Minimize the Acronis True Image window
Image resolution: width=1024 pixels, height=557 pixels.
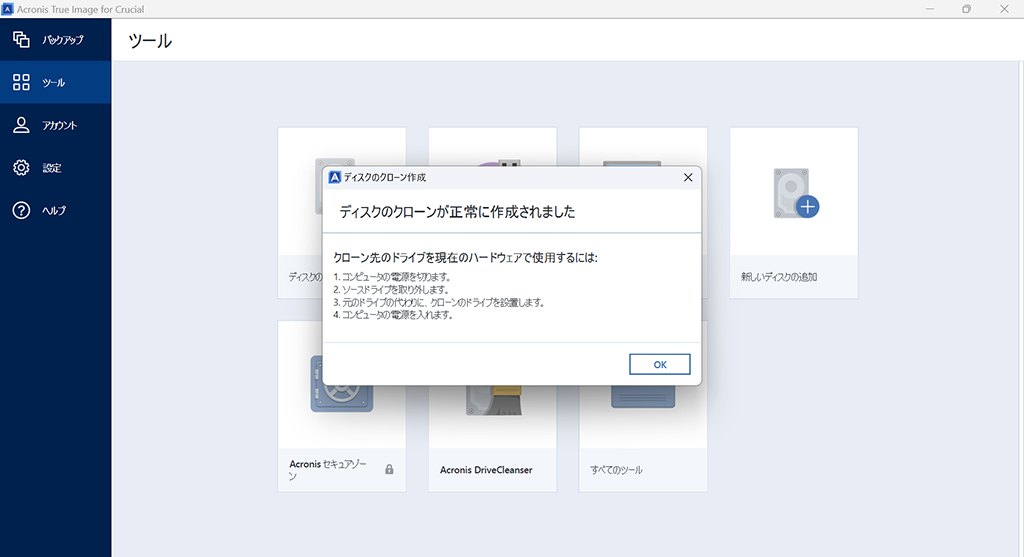(929, 9)
